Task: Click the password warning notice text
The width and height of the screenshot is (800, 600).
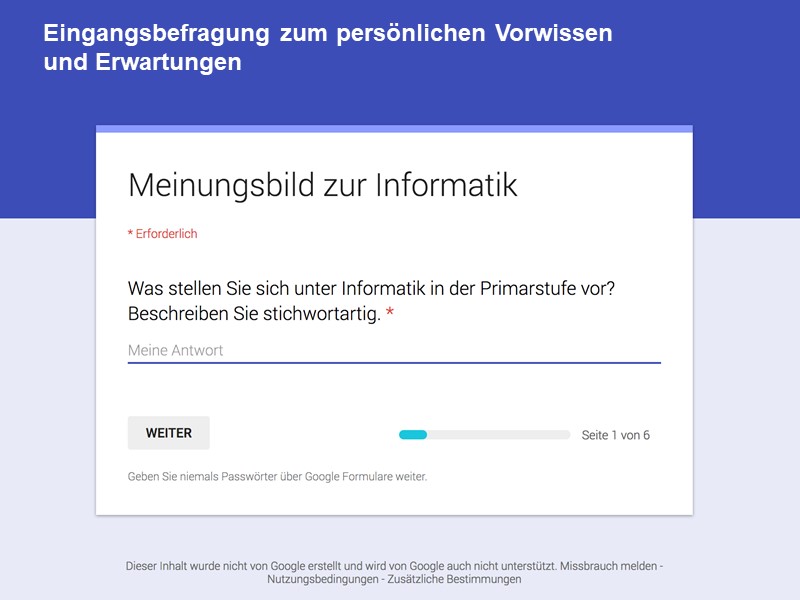Action: click(276, 476)
